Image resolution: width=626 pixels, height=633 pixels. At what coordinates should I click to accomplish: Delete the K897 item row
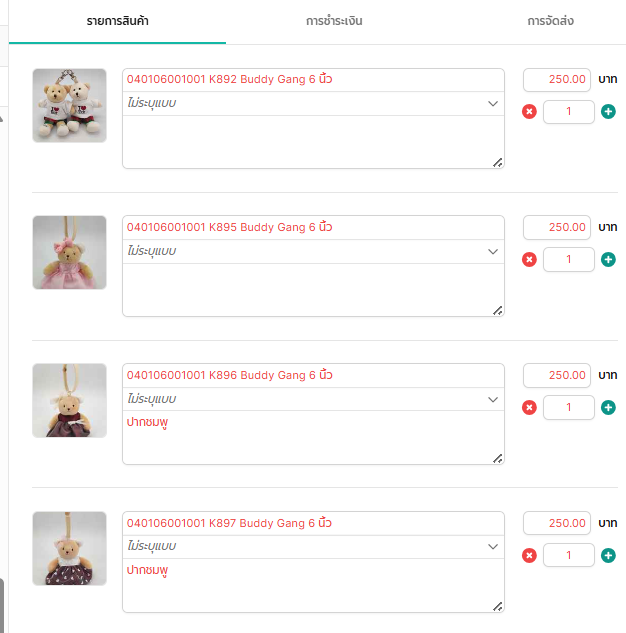(529, 556)
